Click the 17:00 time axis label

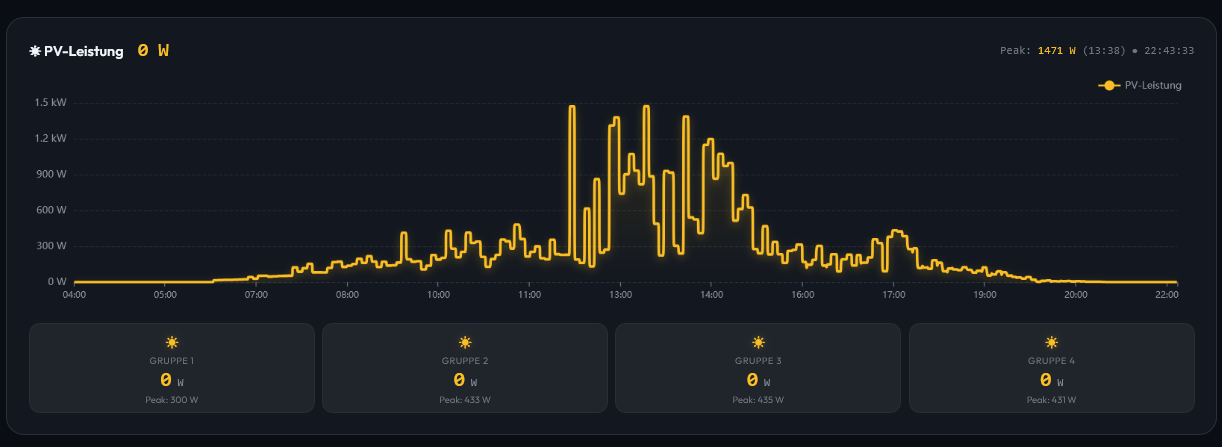pyautogui.click(x=893, y=295)
